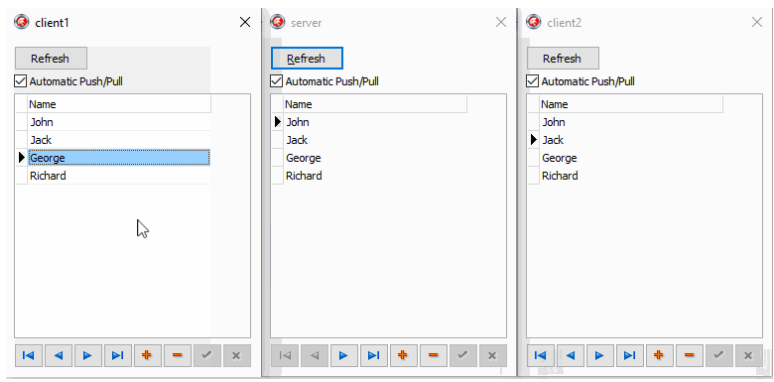Go to previous record in server navigator
This screenshot has width=774, height=382.
[x=314, y=355]
